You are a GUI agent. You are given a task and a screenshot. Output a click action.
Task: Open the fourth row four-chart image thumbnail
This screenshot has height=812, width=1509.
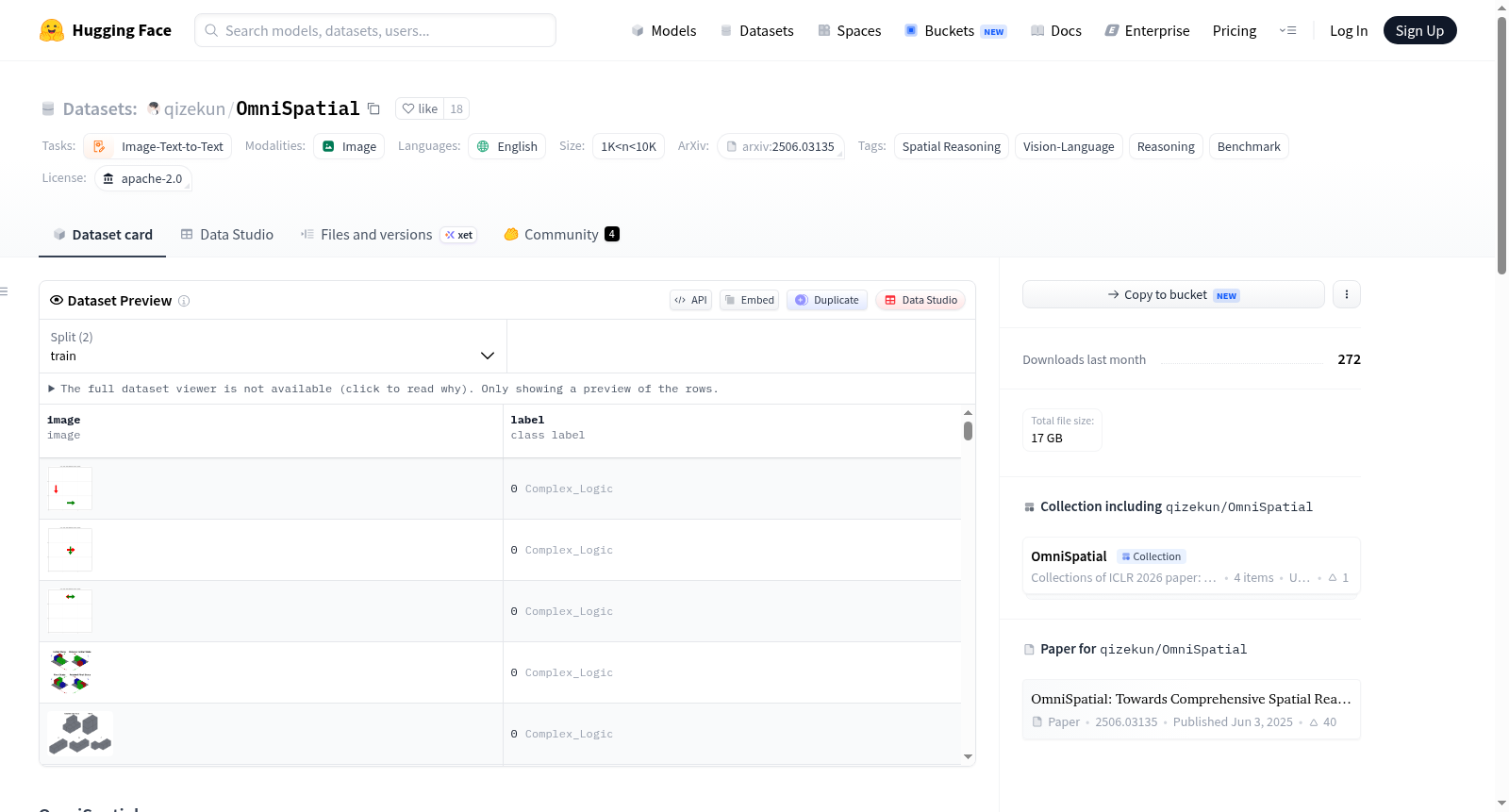(71, 672)
